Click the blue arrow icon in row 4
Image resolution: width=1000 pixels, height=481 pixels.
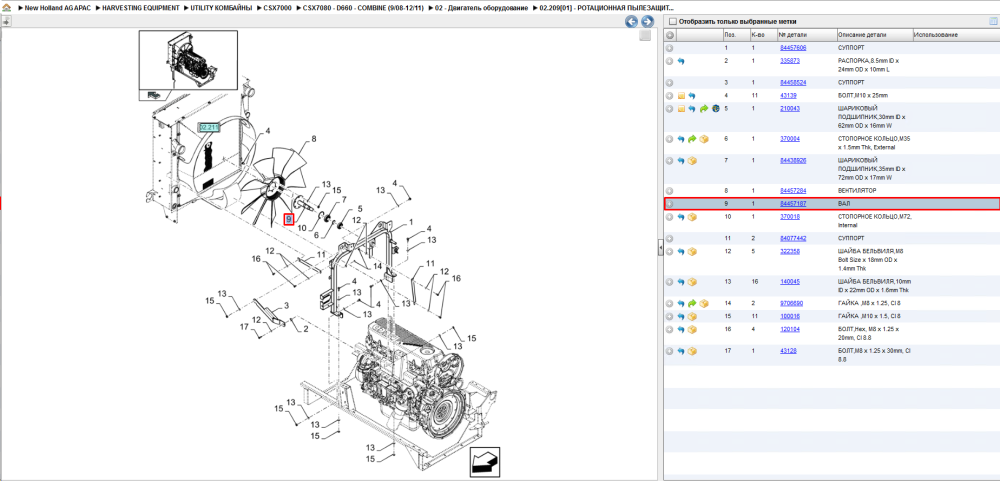click(692, 96)
